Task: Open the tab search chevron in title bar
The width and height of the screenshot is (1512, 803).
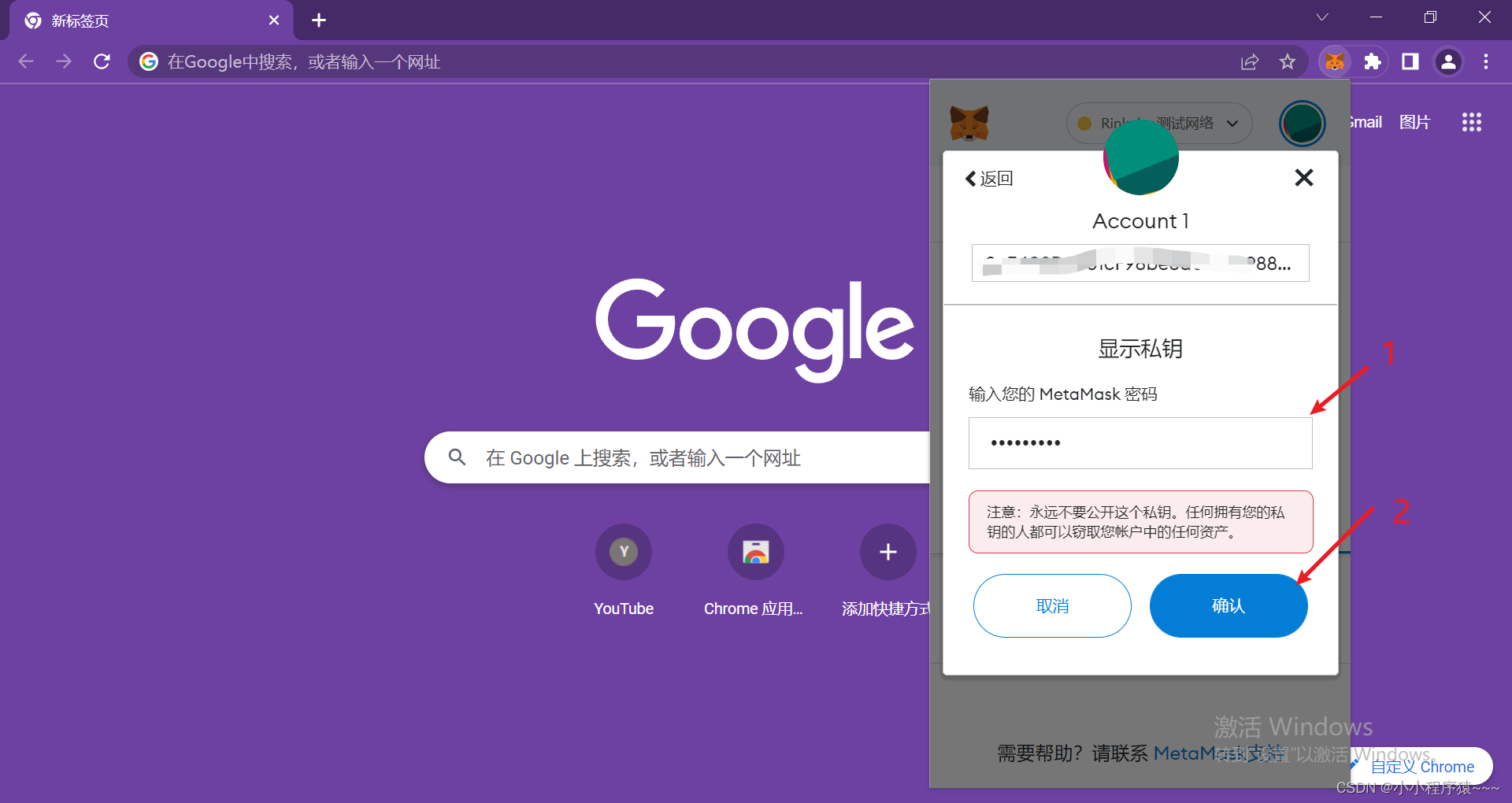Action: click(x=1322, y=17)
